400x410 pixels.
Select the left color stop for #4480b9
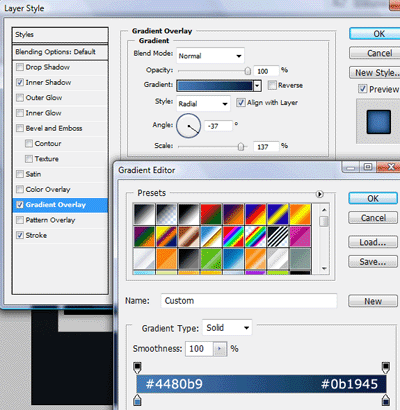coord(137,400)
